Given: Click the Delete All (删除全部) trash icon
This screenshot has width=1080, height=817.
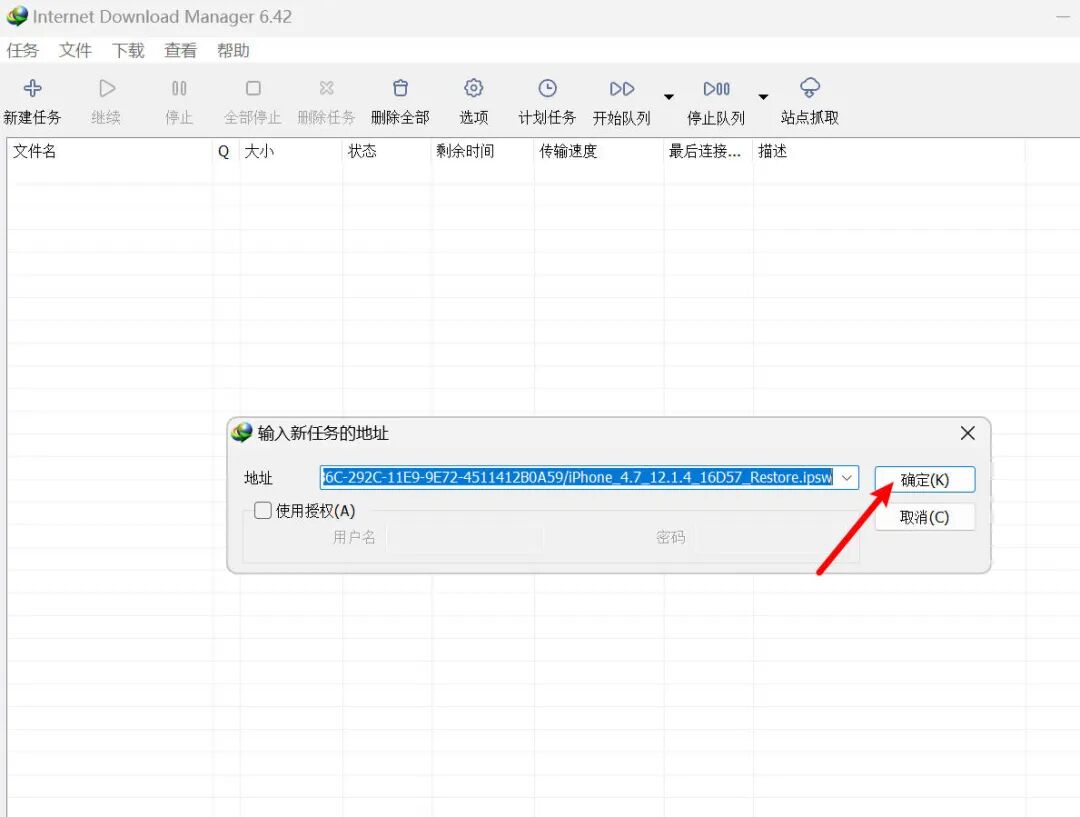Looking at the screenshot, I should coord(400,88).
